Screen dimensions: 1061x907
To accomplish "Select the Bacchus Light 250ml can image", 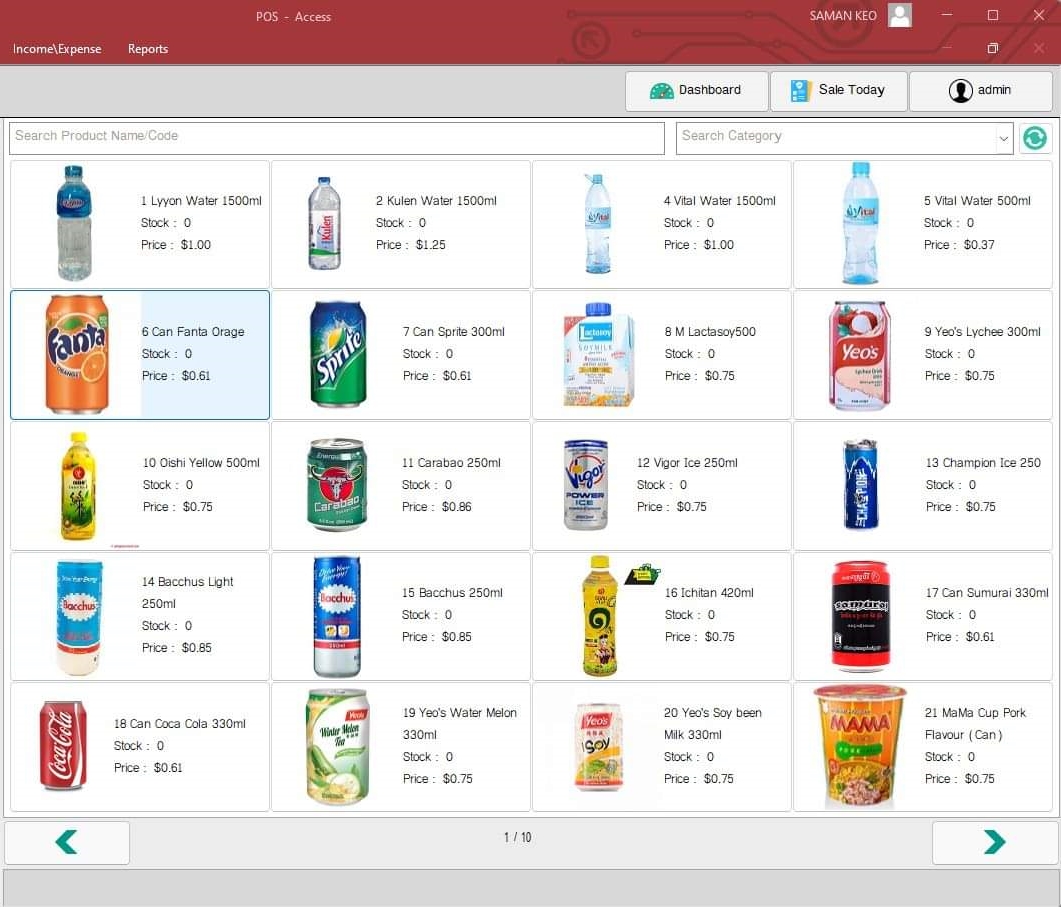I will point(79,618).
